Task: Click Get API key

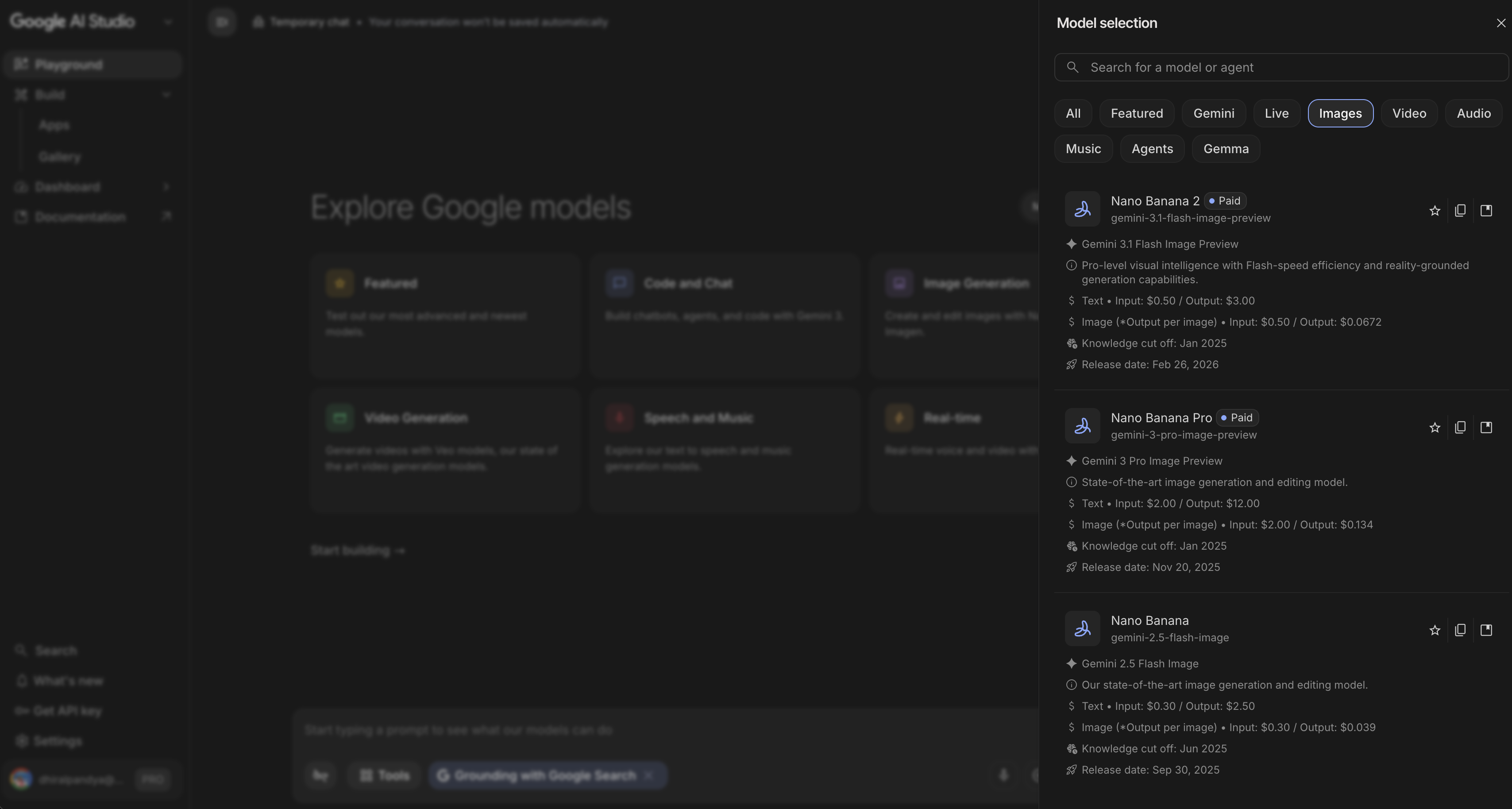Action: click(x=59, y=711)
